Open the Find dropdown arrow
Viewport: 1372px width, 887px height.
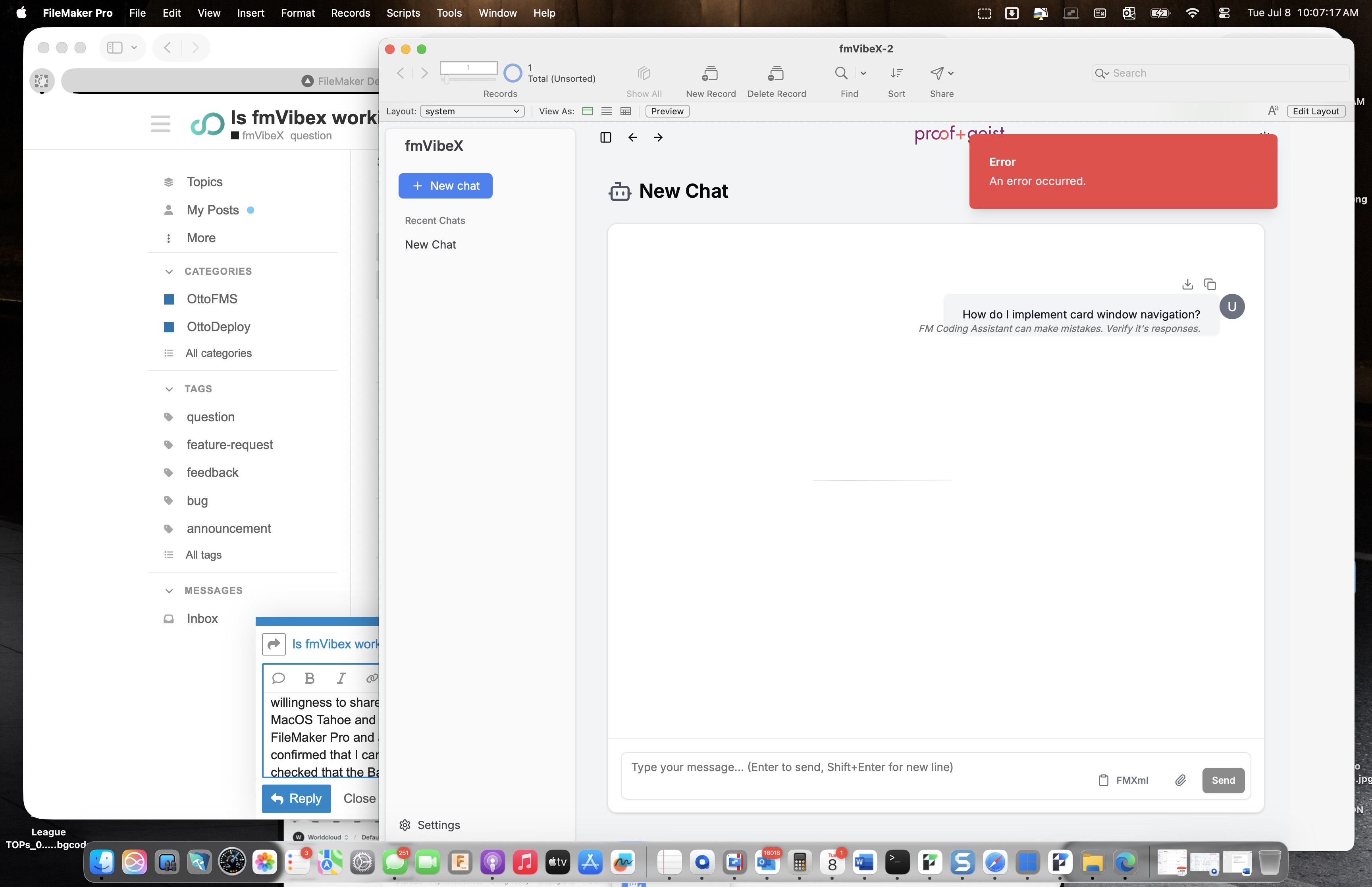[863, 73]
